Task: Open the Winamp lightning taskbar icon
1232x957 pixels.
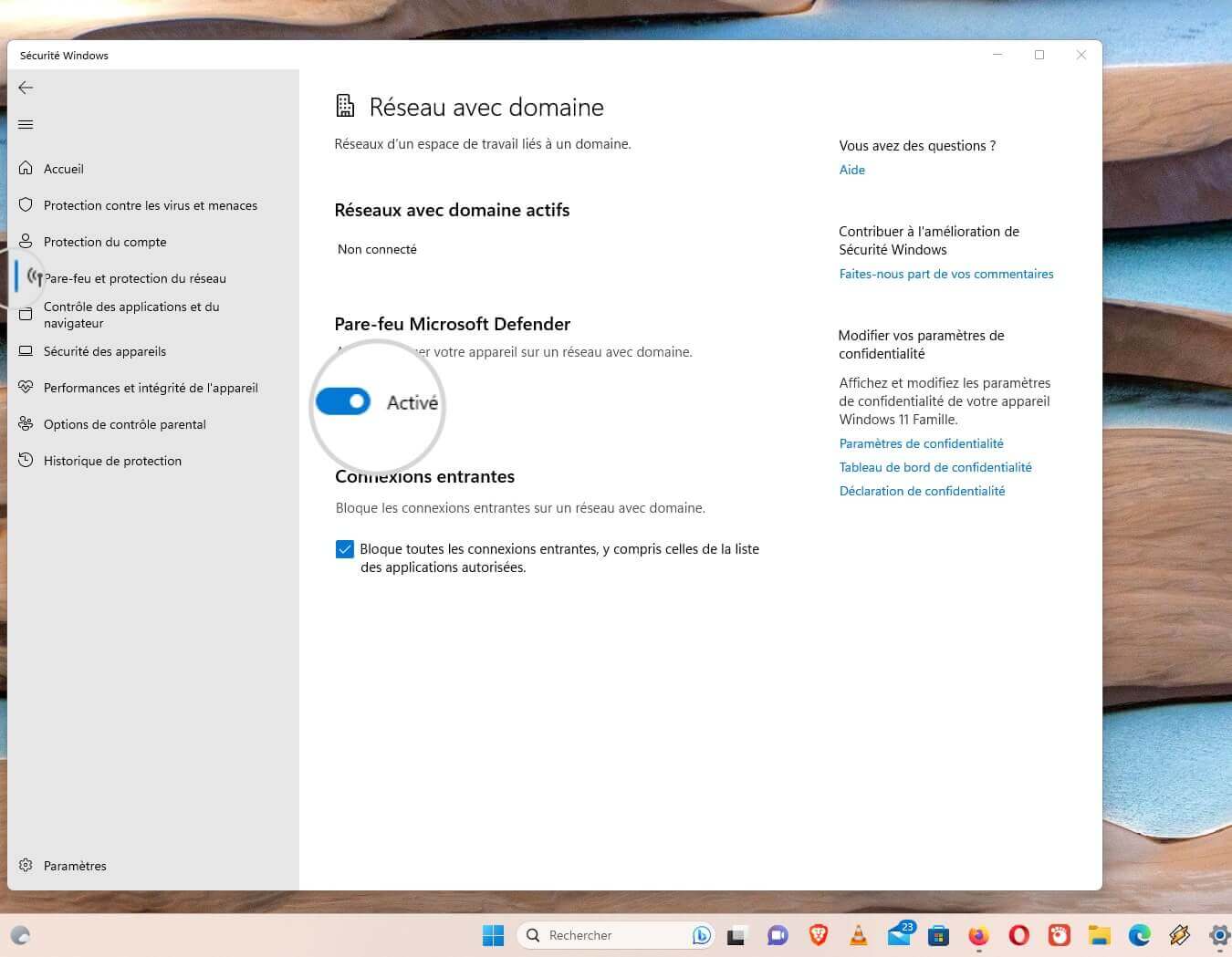Action: pos(1179,935)
